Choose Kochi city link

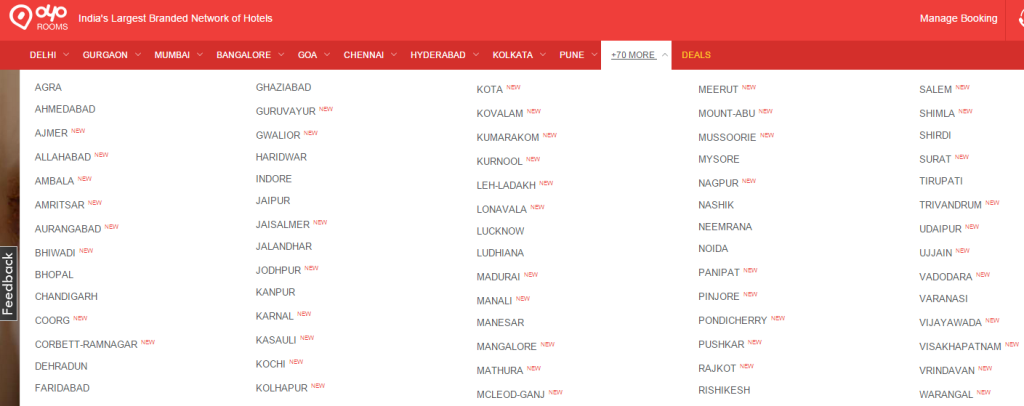[x=270, y=364]
